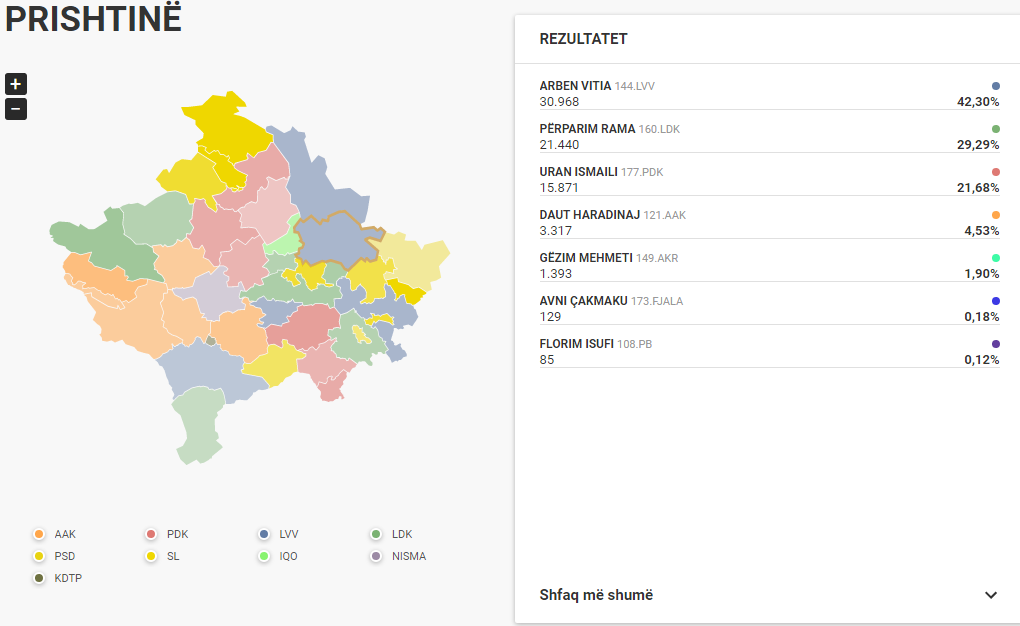Click vote count 15.871
This screenshot has width=1020, height=626.
[x=559, y=187]
